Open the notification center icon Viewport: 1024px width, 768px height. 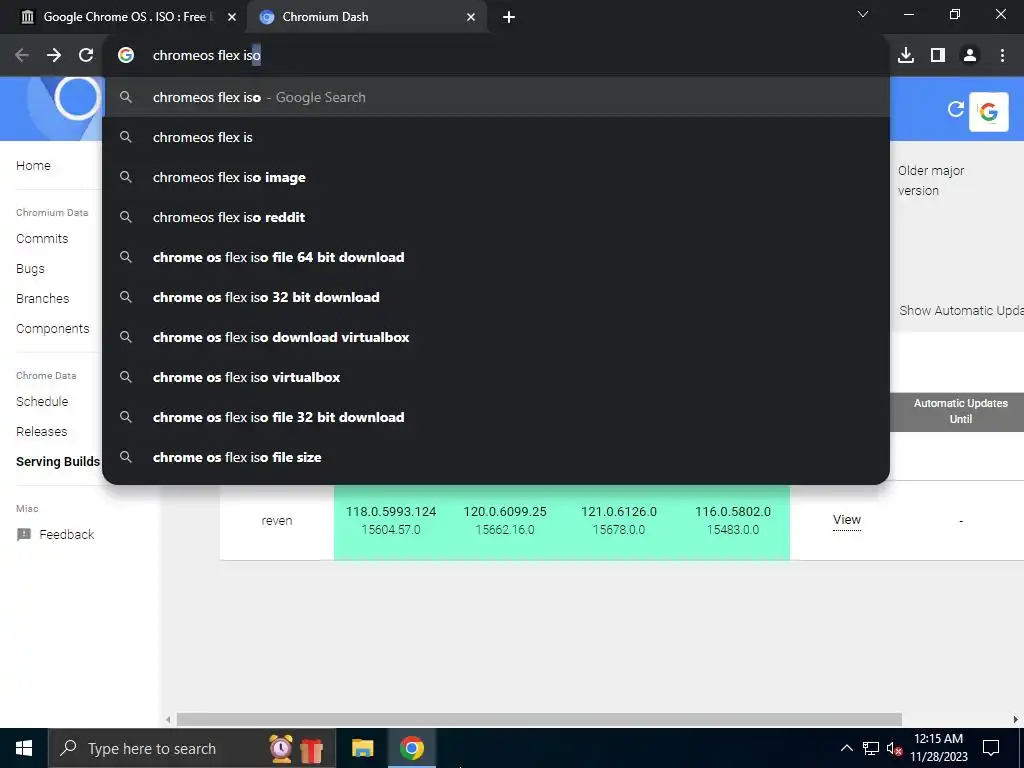pyautogui.click(x=991, y=748)
